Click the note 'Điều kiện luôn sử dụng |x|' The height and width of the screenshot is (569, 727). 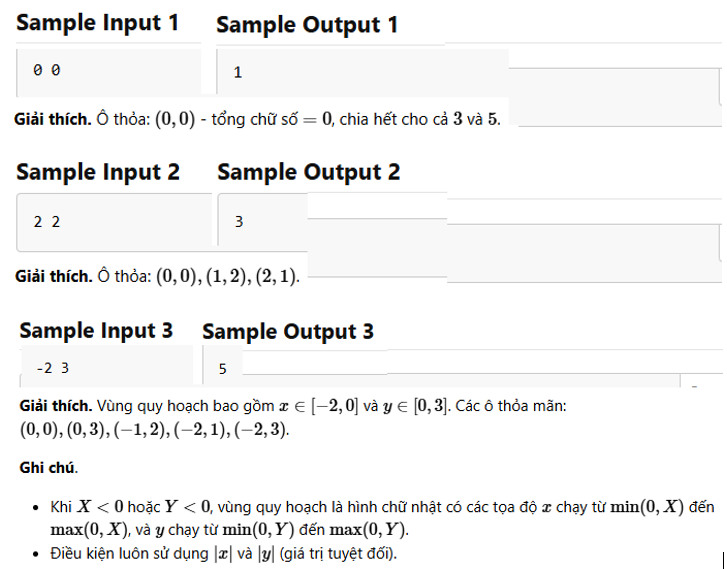click(223, 554)
